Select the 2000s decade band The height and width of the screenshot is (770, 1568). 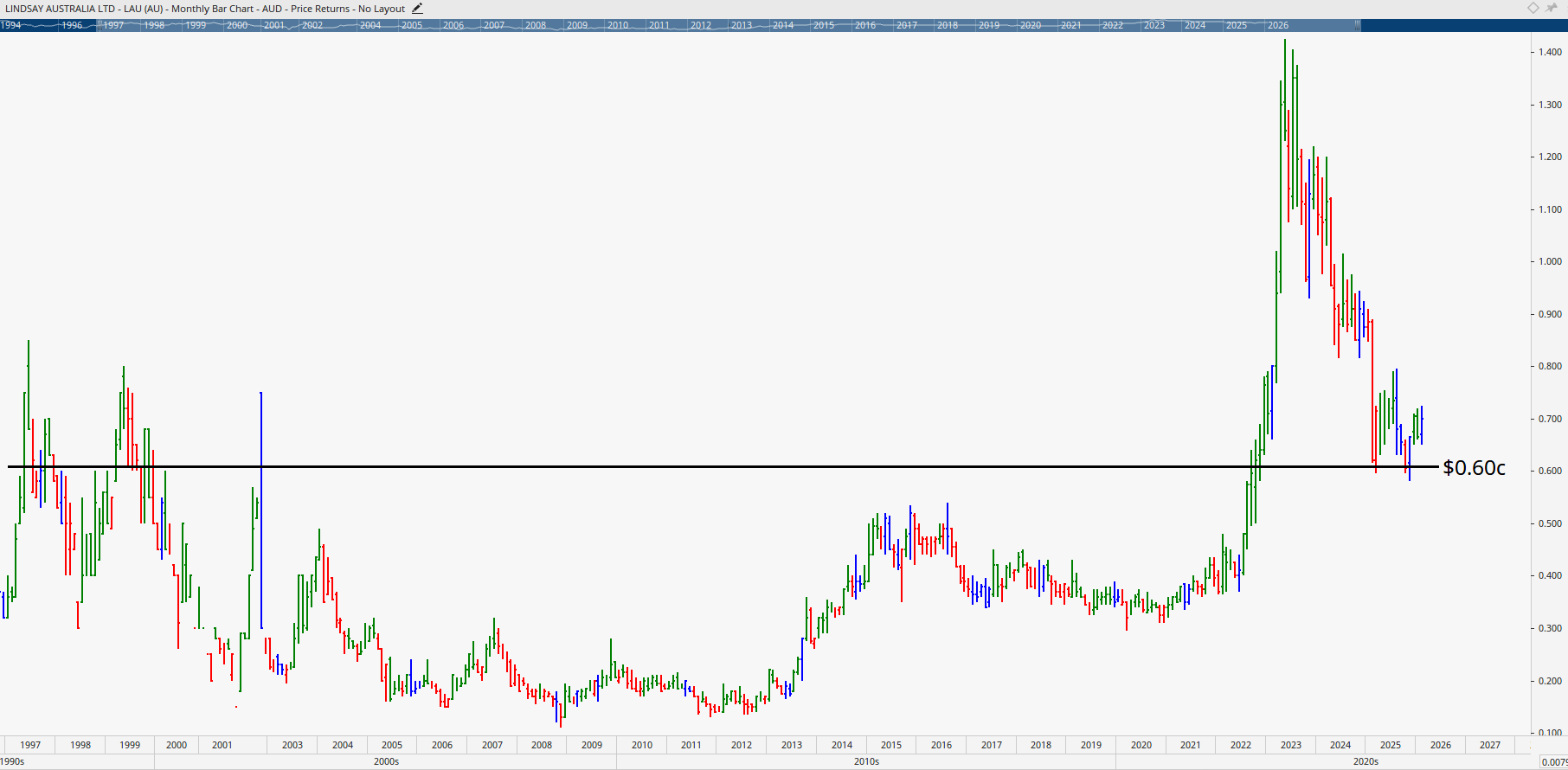tap(386, 761)
